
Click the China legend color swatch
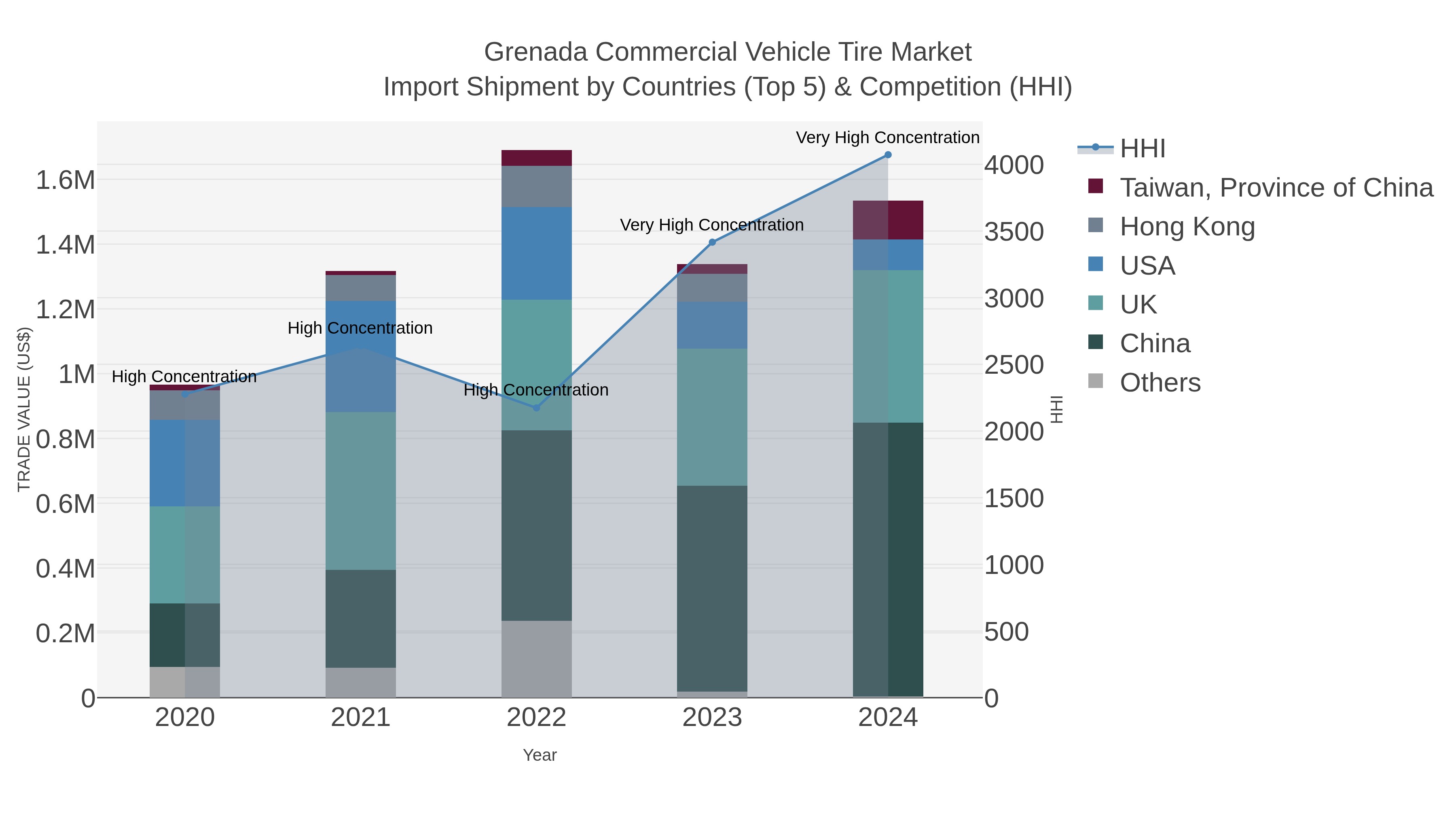click(x=1095, y=342)
